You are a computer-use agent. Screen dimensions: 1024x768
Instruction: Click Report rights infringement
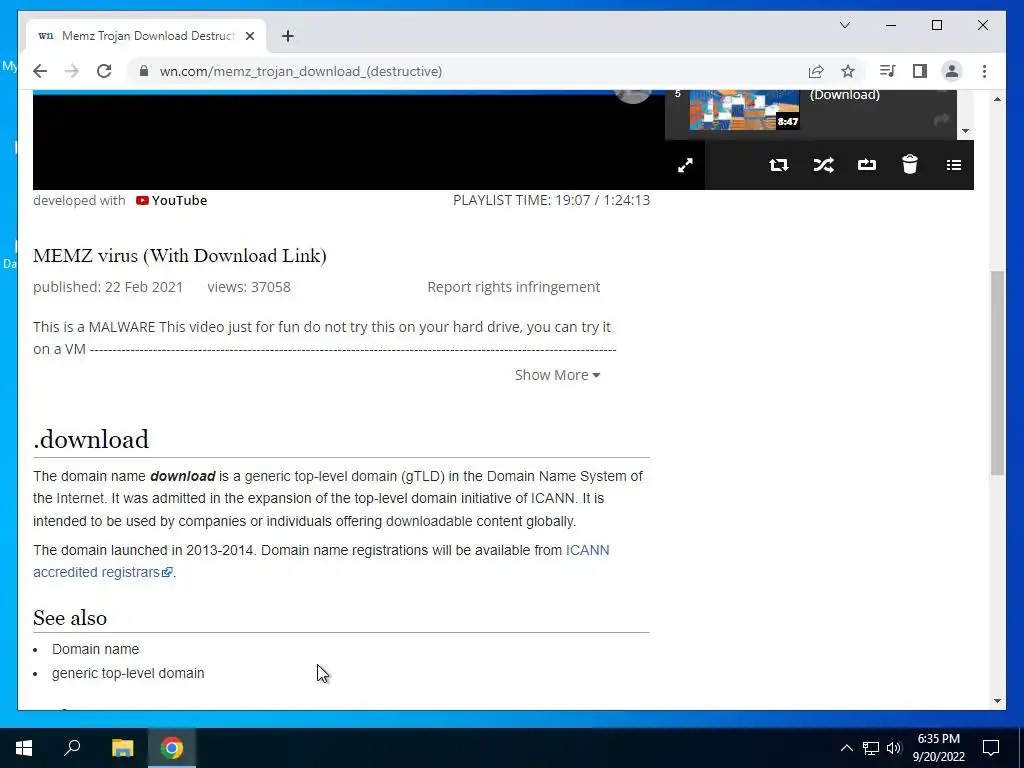tap(513, 287)
